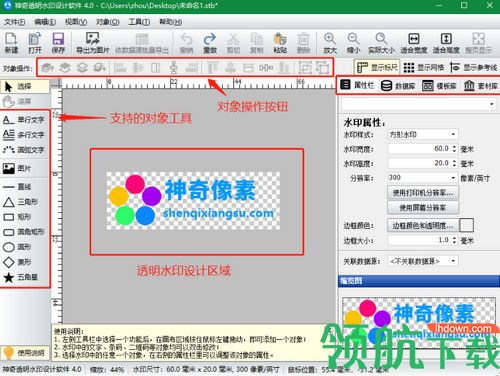500x376 pixels.
Task: Click the 删除 trash icon
Action: click(303, 43)
